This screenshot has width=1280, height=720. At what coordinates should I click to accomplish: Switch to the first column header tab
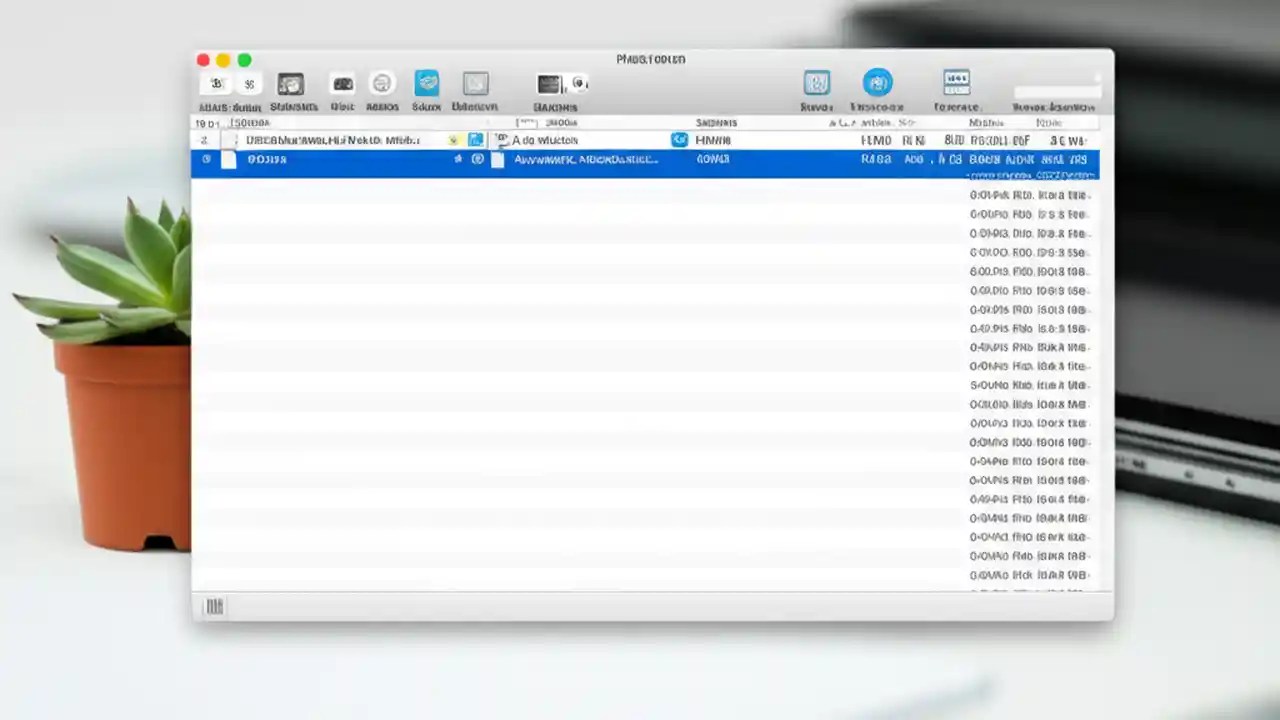pos(207,122)
